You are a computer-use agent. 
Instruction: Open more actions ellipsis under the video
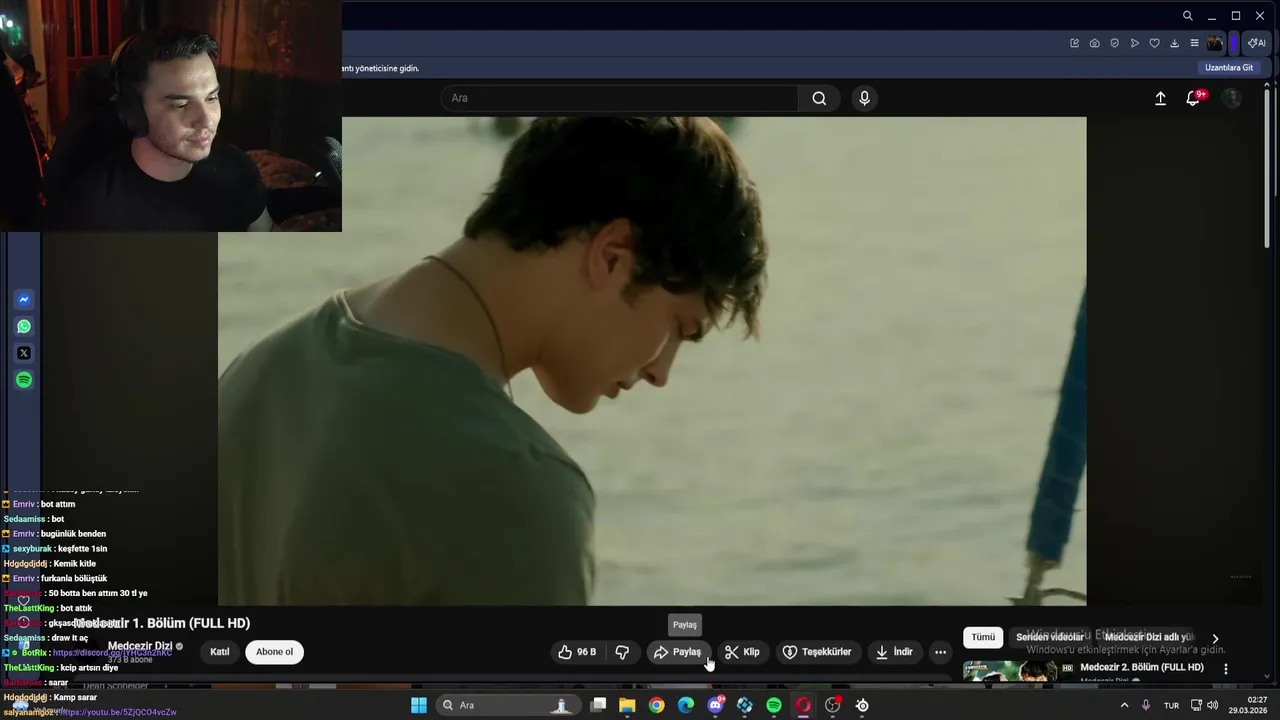940,652
